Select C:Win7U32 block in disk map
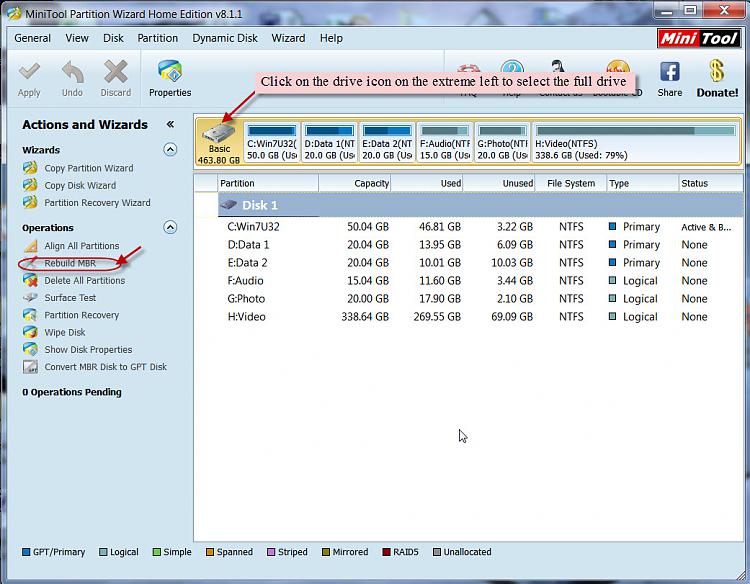This screenshot has width=750, height=584. click(x=272, y=143)
